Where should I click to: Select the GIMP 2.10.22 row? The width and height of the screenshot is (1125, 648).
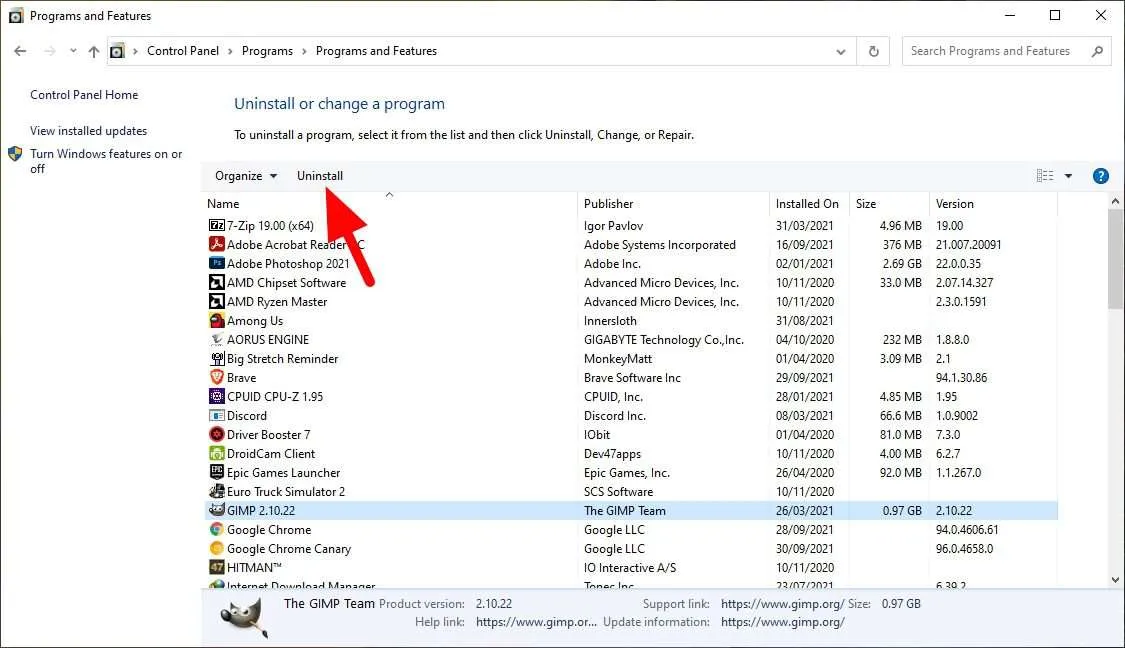[631, 510]
